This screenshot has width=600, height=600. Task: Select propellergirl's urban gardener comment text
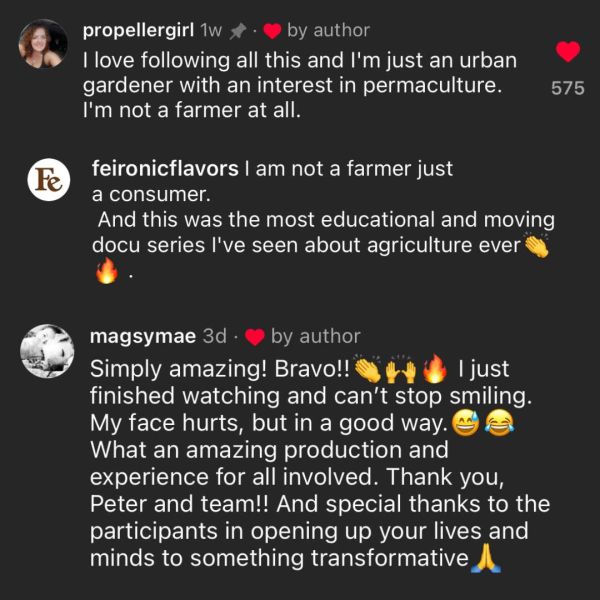[290, 85]
